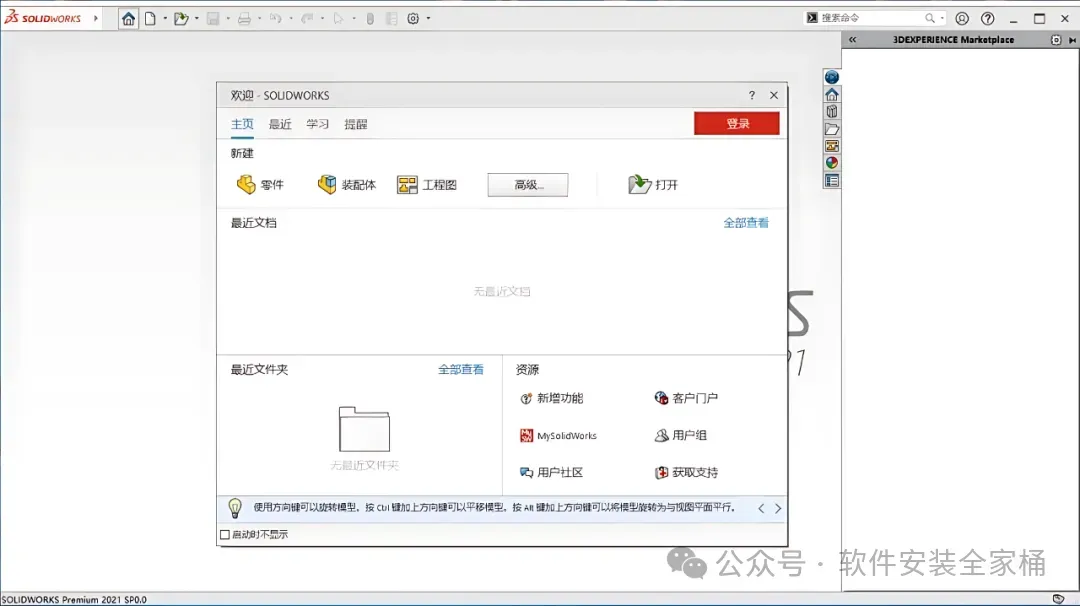
Task: Open the Undo dropdown arrow
Action: pos(291,19)
